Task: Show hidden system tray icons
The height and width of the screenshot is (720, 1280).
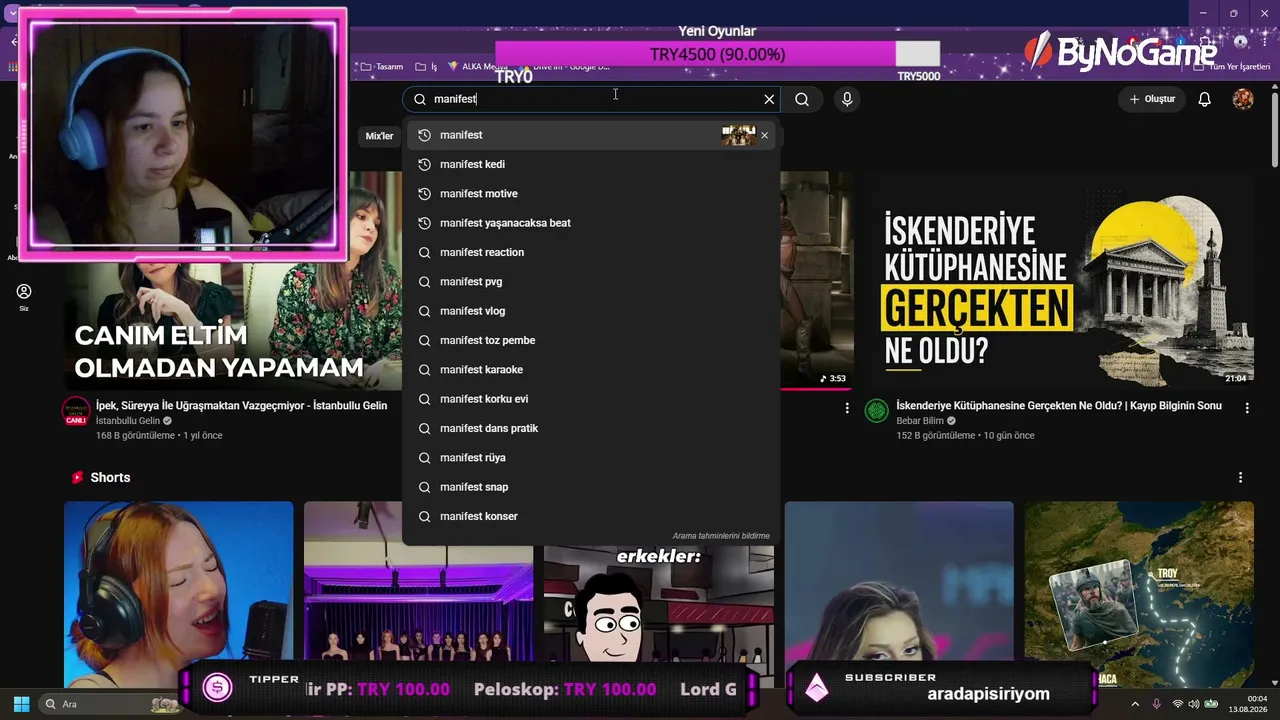Action: point(1135,704)
